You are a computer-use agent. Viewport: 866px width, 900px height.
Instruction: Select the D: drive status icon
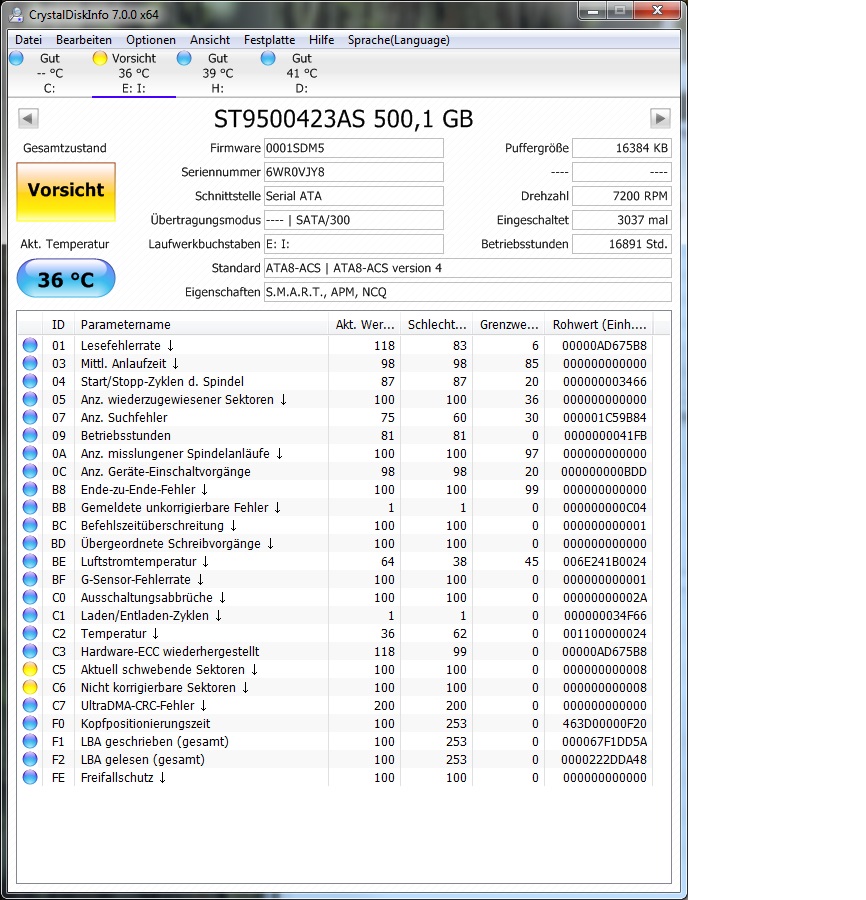pos(268,58)
